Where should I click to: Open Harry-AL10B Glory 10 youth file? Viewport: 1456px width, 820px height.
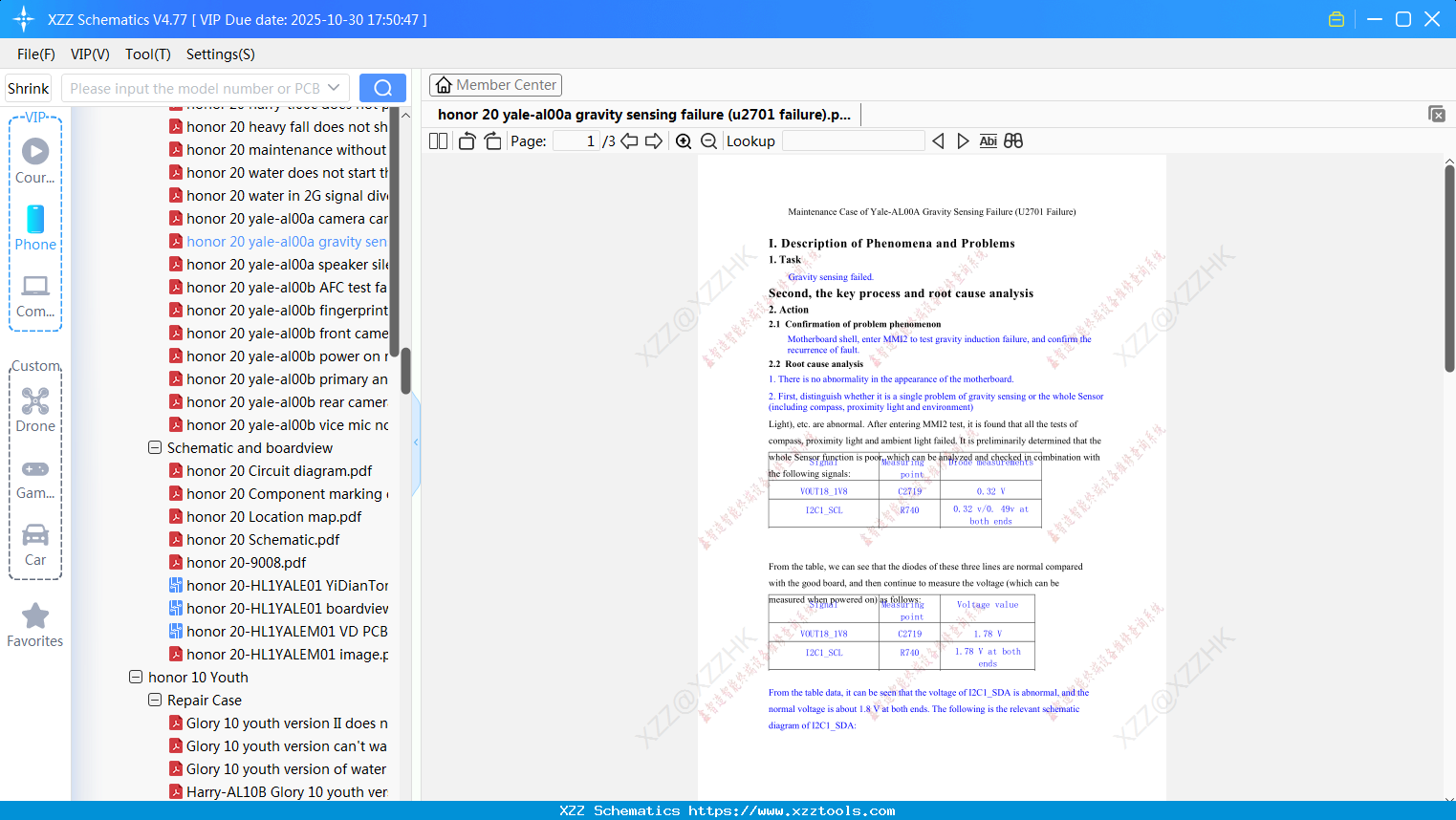[x=287, y=791]
